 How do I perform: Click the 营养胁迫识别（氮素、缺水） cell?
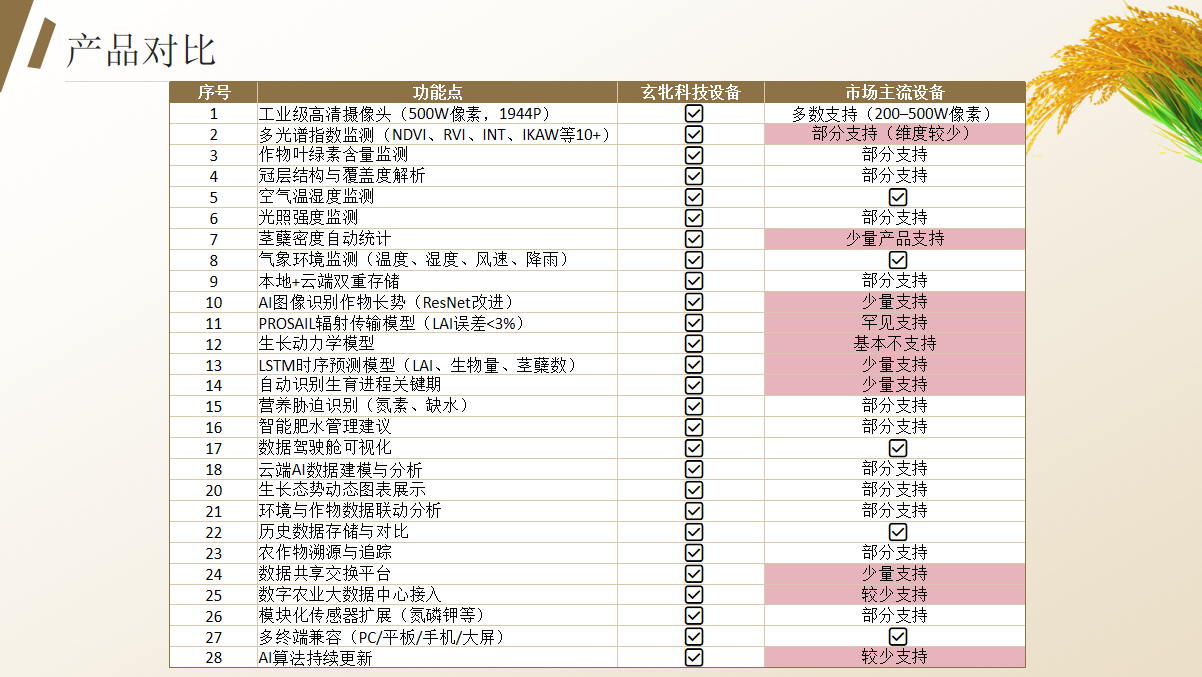pyautogui.click(x=437, y=406)
